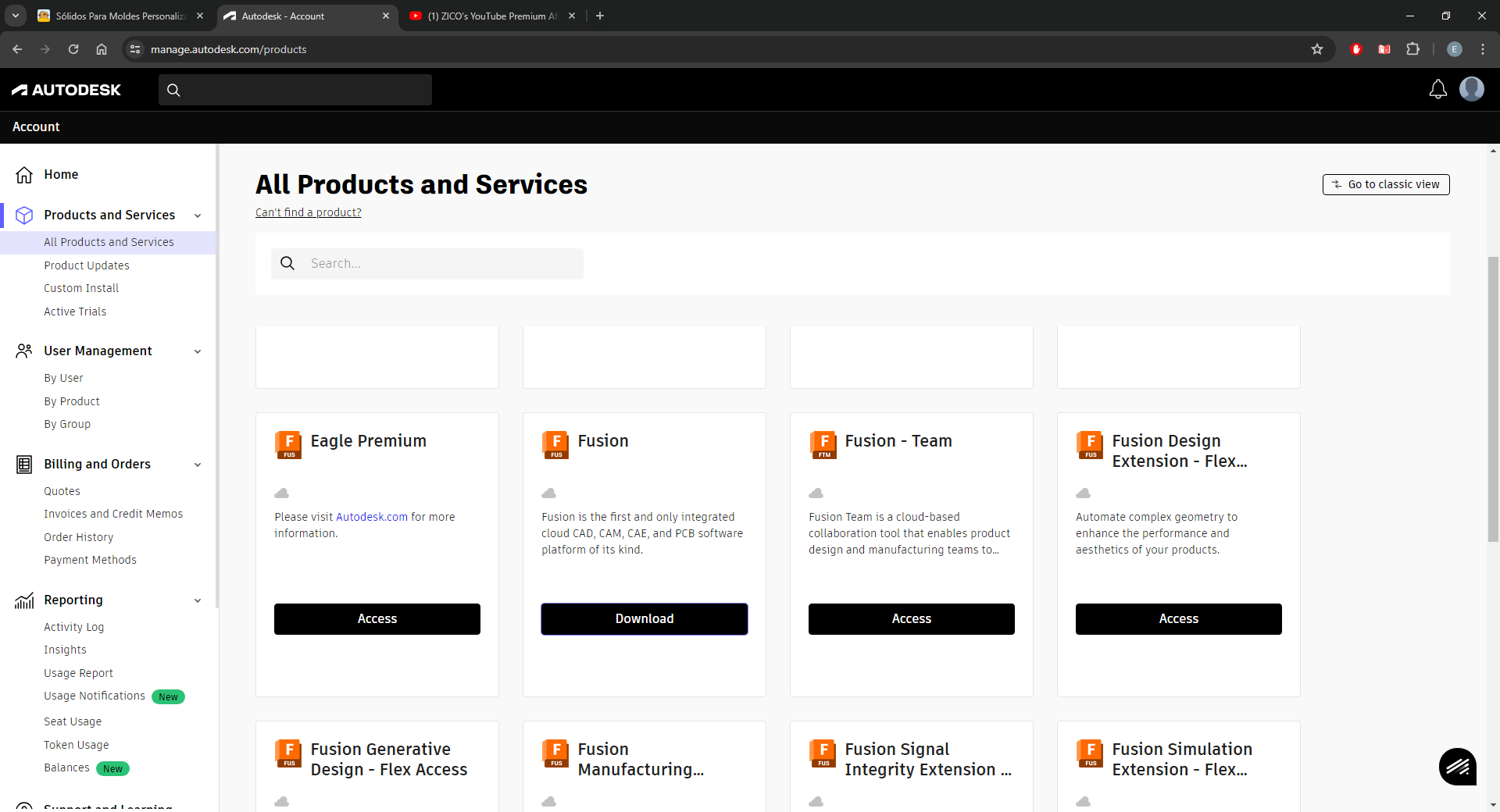Viewport: 1500px width, 812px height.
Task: Switch to the ZICO's YouTube Premium tab
Action: pos(492,16)
